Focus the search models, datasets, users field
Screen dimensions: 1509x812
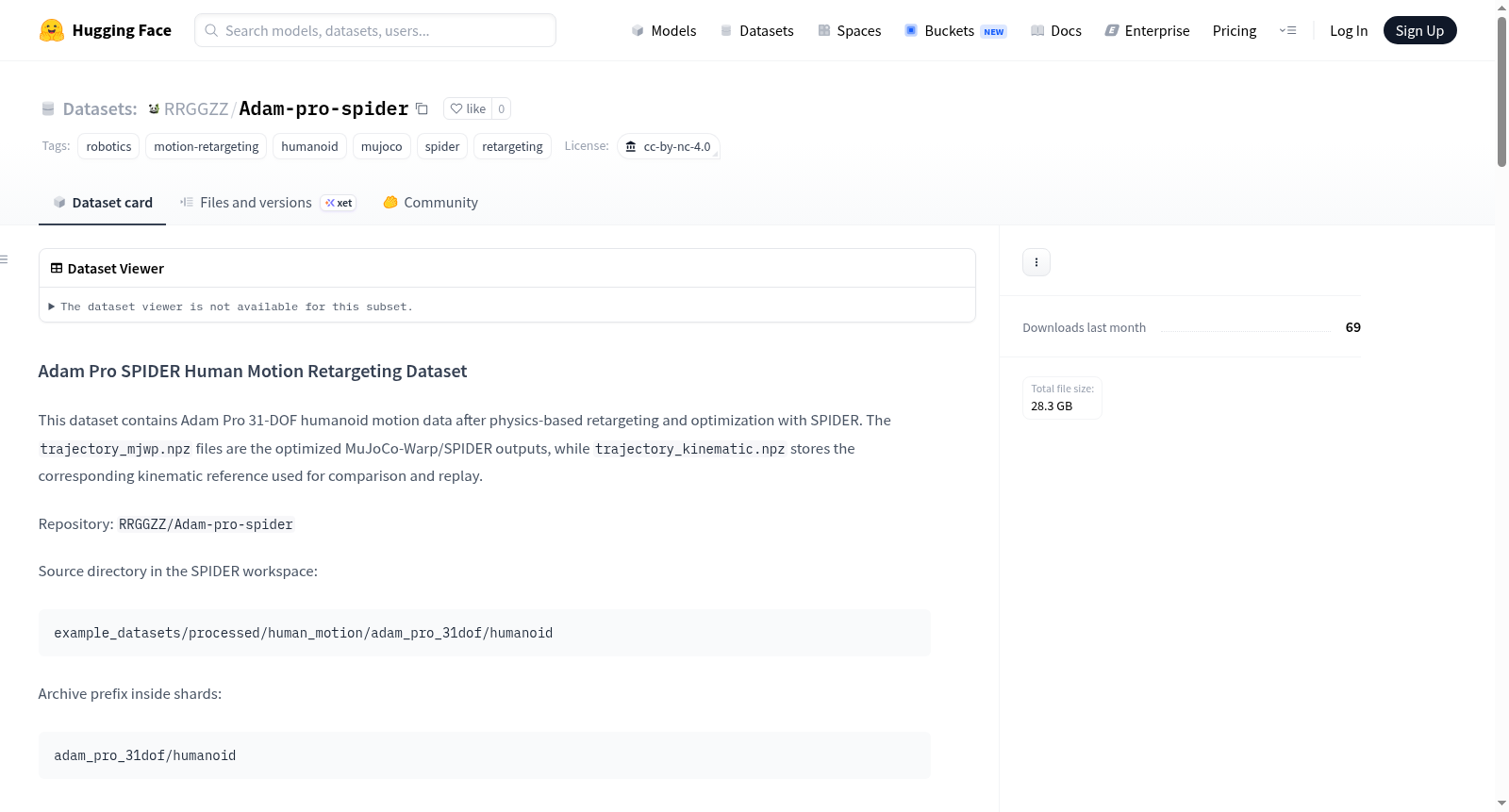click(x=375, y=30)
